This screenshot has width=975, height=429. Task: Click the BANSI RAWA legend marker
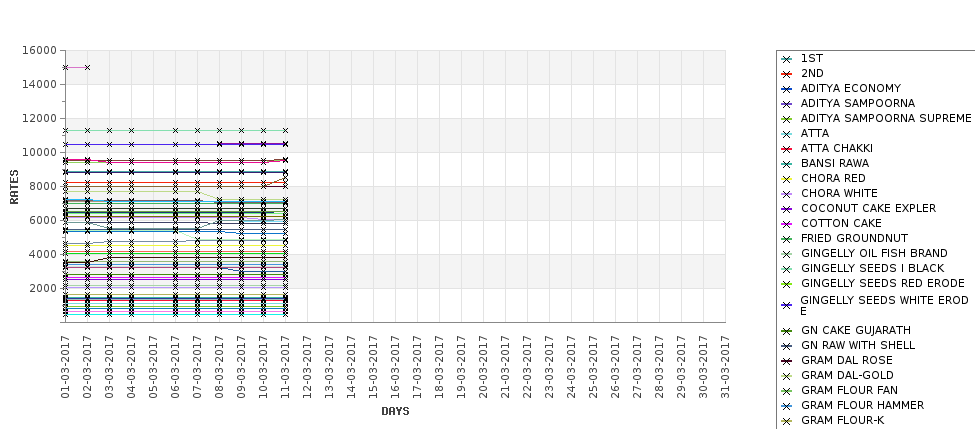(x=787, y=164)
